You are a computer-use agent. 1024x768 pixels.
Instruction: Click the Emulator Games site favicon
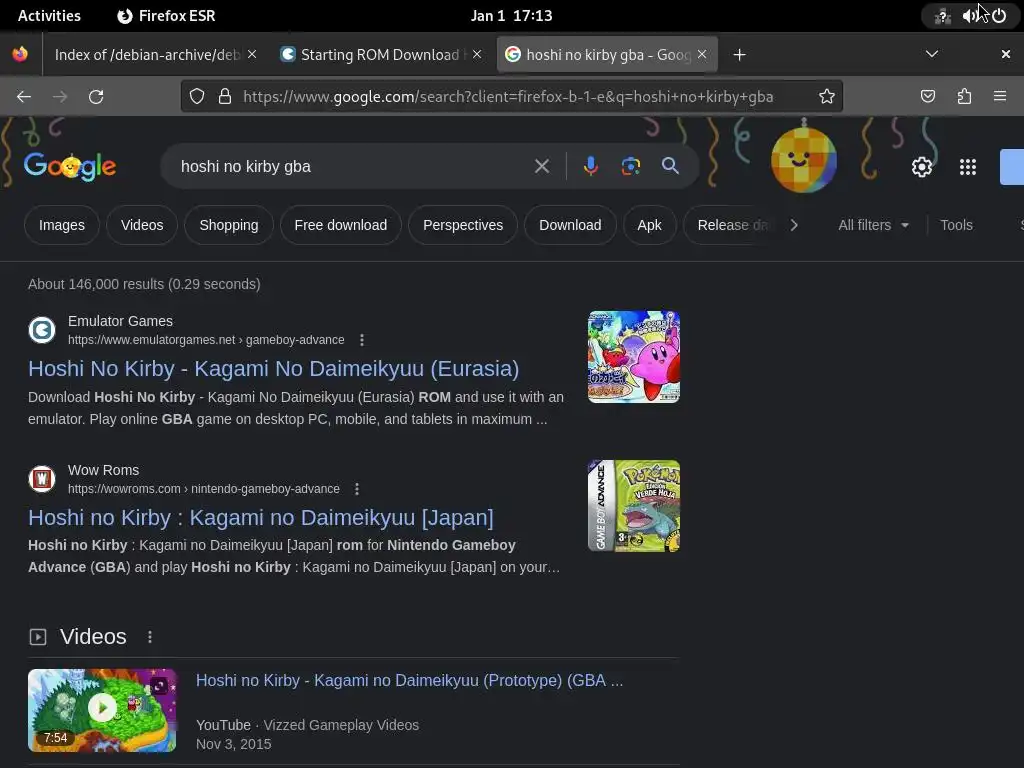[42, 330]
